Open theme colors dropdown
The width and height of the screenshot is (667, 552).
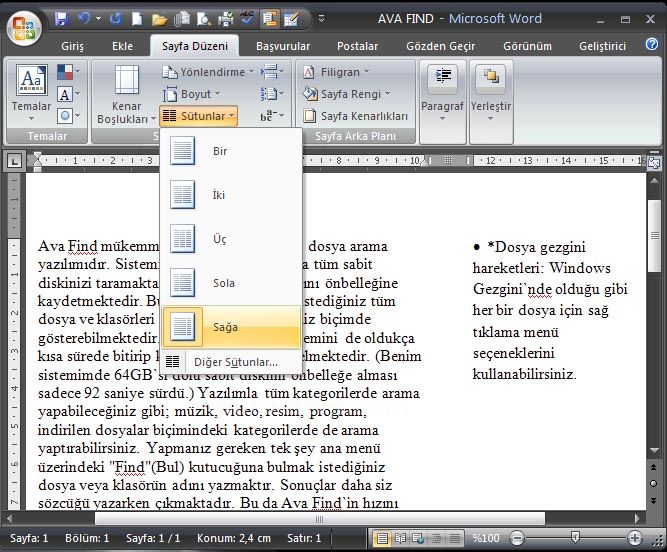tap(68, 72)
